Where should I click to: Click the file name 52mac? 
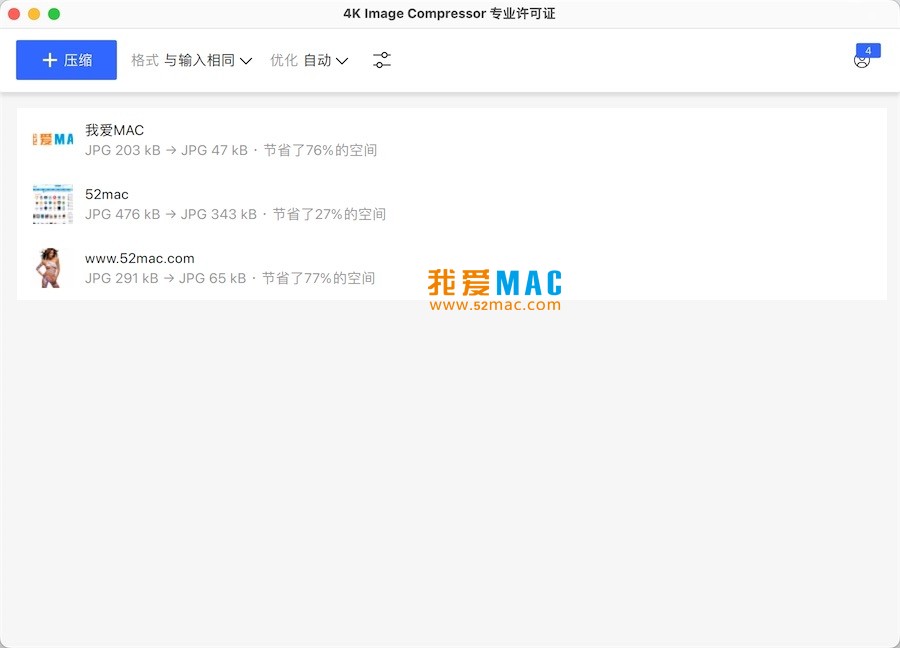point(107,195)
